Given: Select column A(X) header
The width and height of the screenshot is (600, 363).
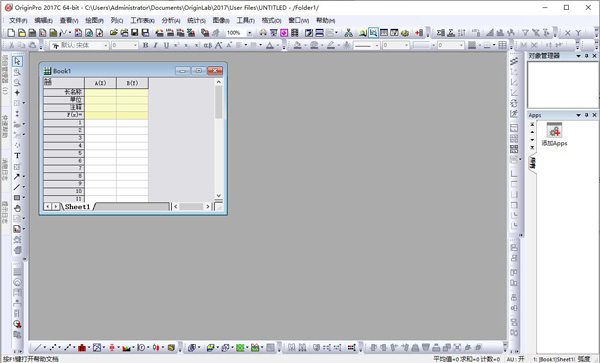Looking at the screenshot, I should tap(100, 83).
